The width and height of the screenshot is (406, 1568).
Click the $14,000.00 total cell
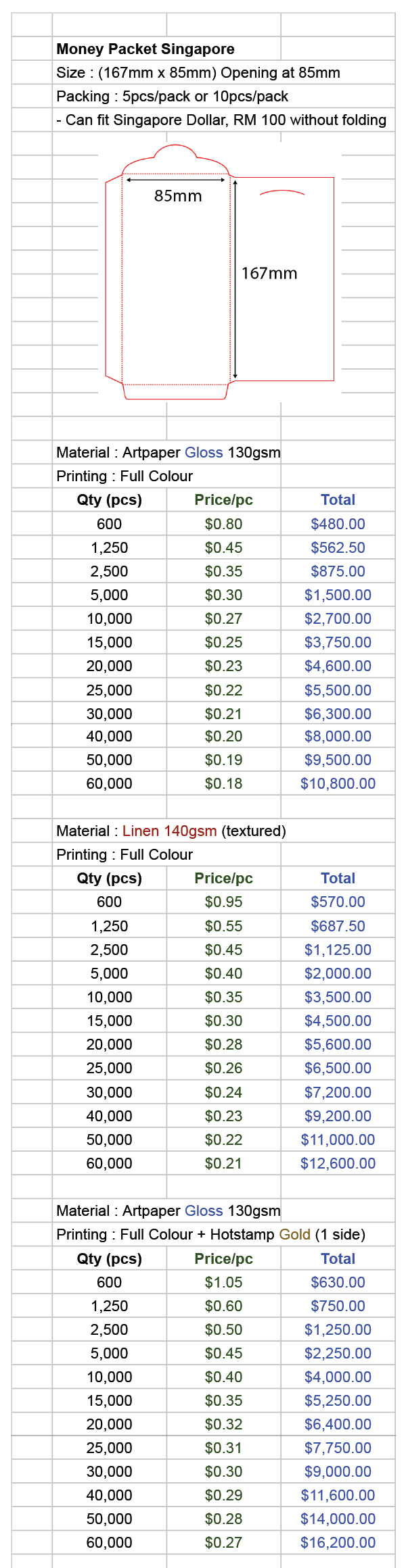[x=338, y=1519]
